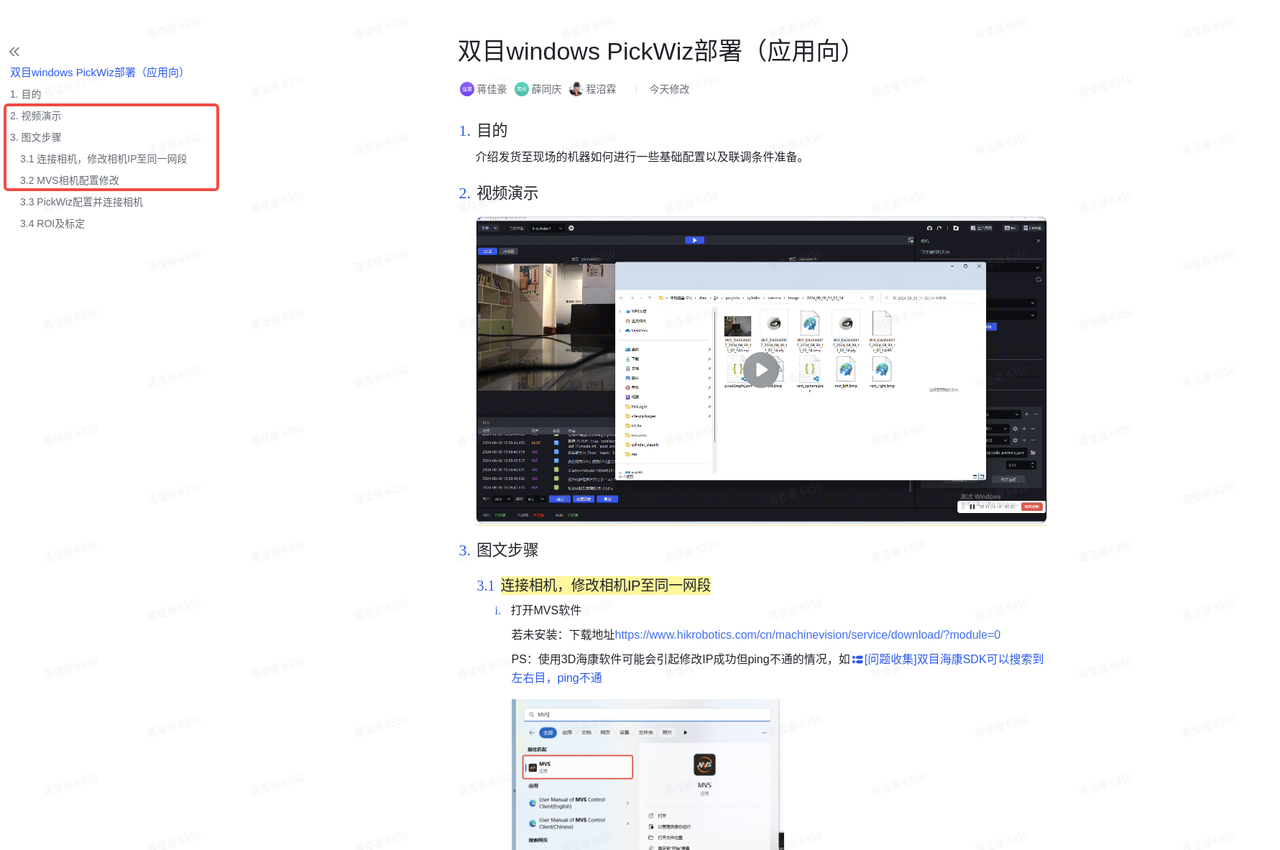The image size is (1280, 850).
Task: Click the "今天修改" edit history text
Action: point(669,89)
